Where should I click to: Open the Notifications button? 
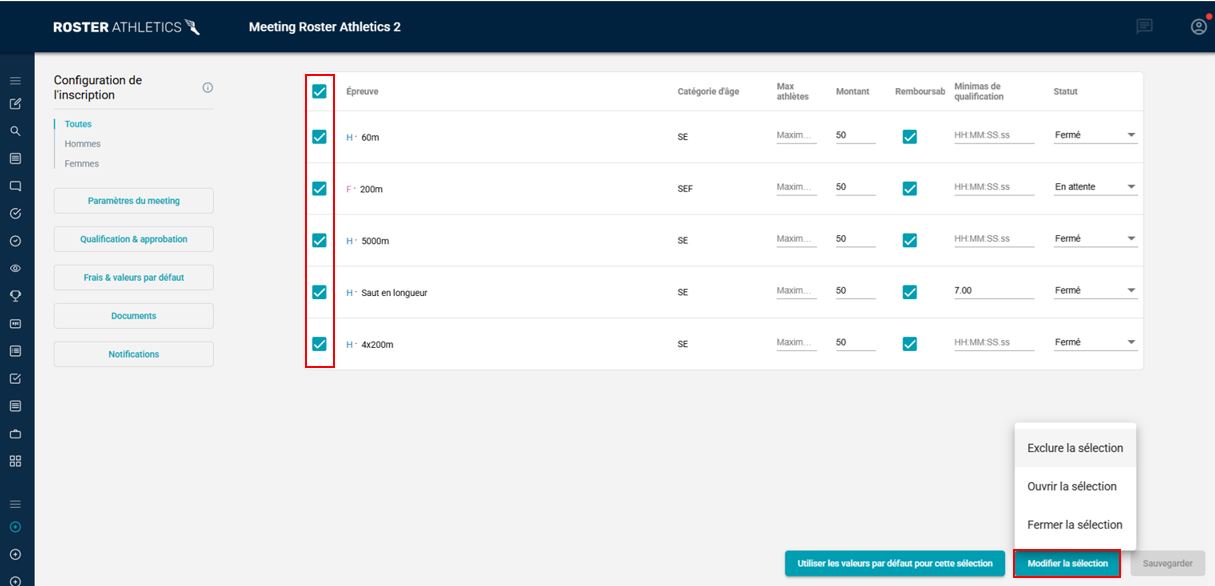[134, 354]
